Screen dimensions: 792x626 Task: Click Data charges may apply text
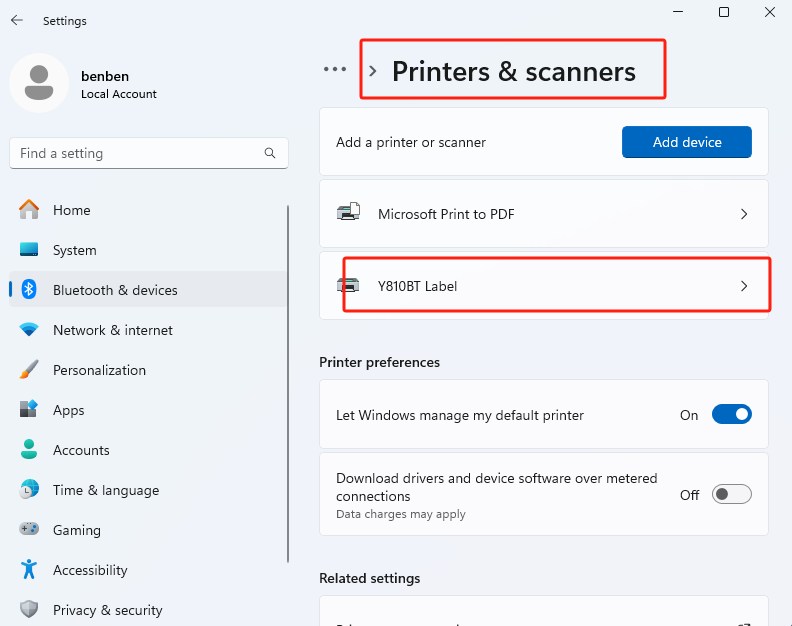[x=401, y=514]
